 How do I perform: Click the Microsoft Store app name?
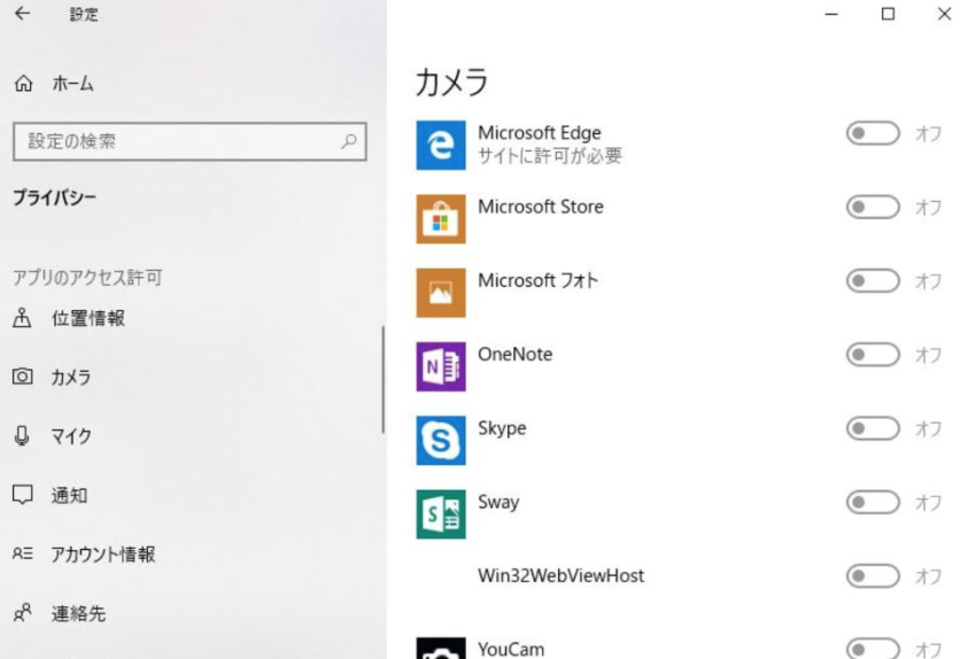click(x=541, y=207)
